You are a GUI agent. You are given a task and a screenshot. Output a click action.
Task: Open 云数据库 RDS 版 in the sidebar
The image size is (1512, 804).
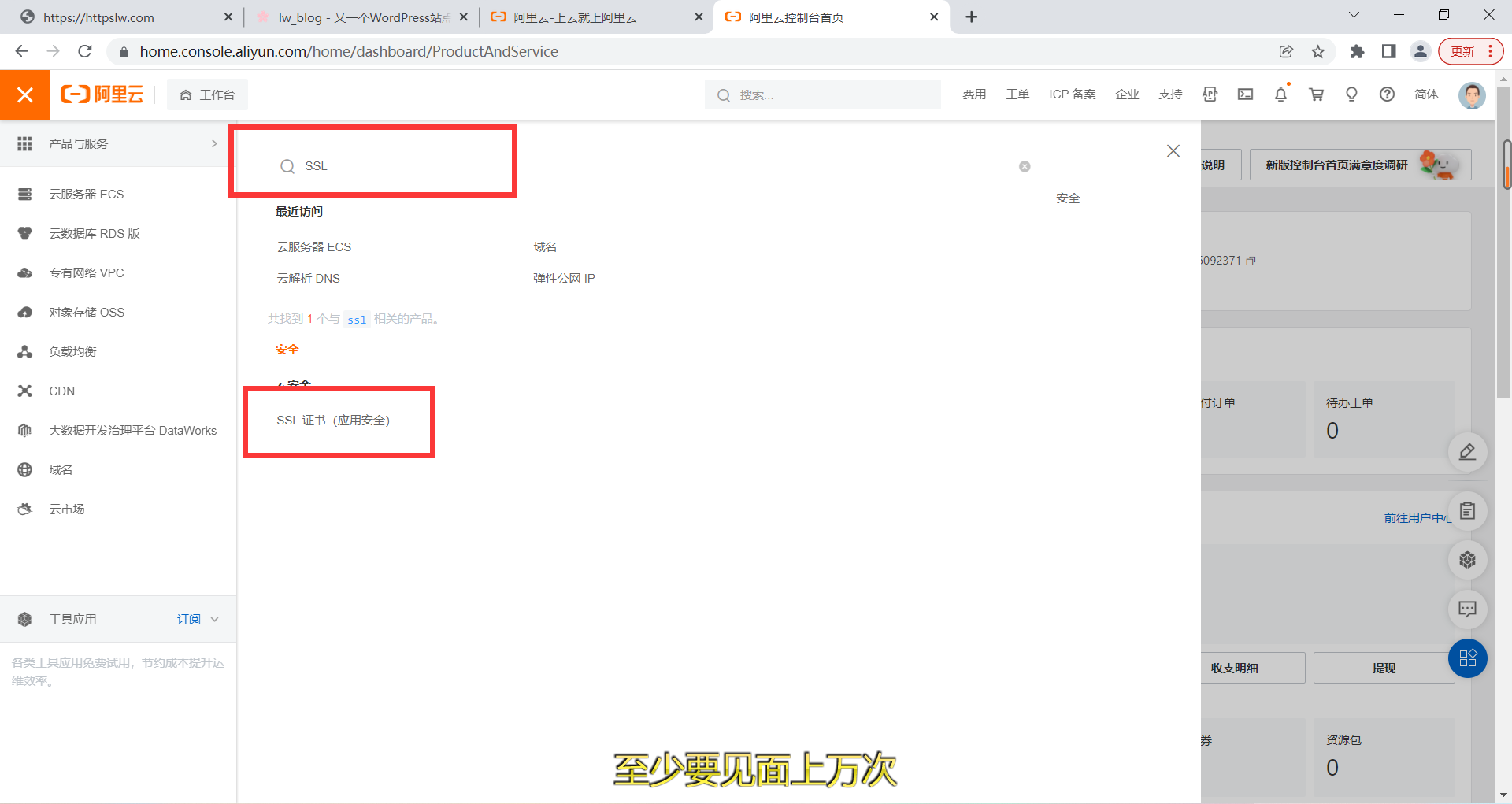pyautogui.click(x=94, y=233)
